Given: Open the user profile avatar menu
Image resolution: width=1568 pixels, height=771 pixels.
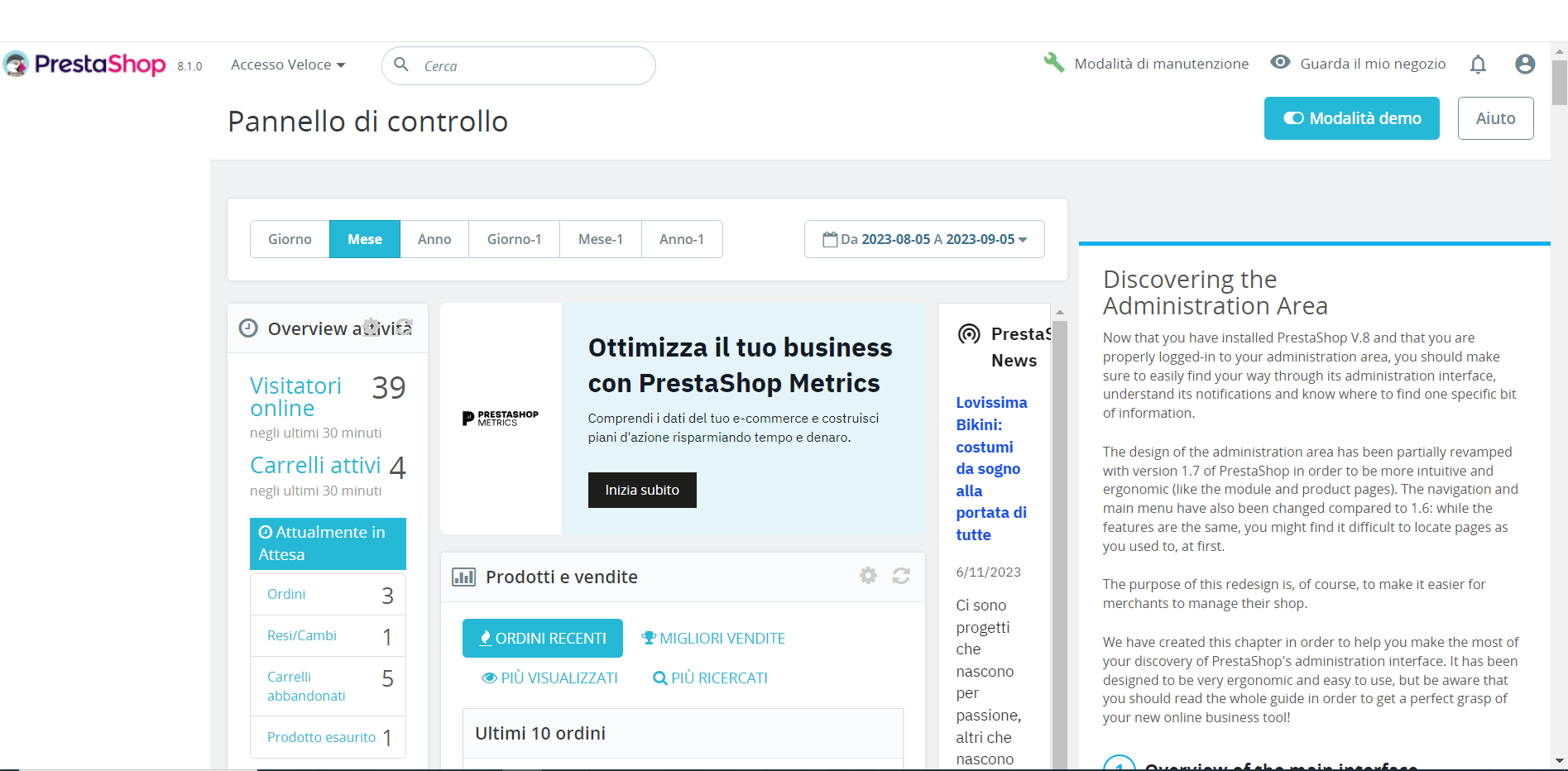Looking at the screenshot, I should tap(1525, 64).
